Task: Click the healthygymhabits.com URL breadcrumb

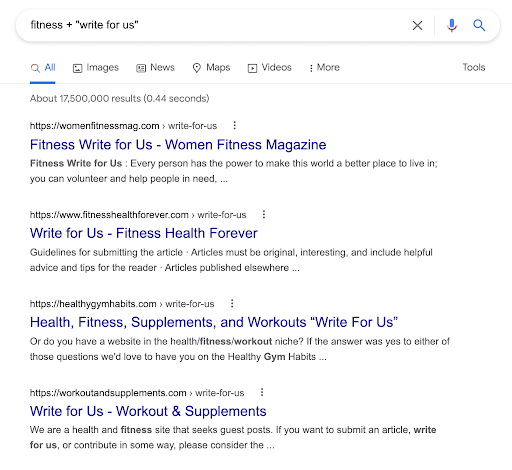Action: pyautogui.click(x=122, y=304)
